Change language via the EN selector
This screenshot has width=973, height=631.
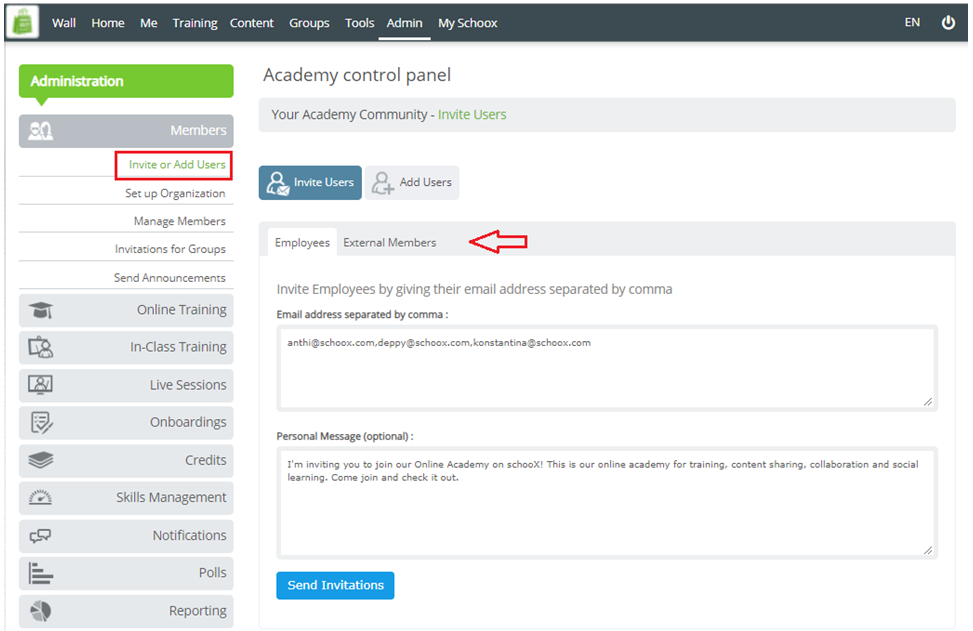pos(912,22)
